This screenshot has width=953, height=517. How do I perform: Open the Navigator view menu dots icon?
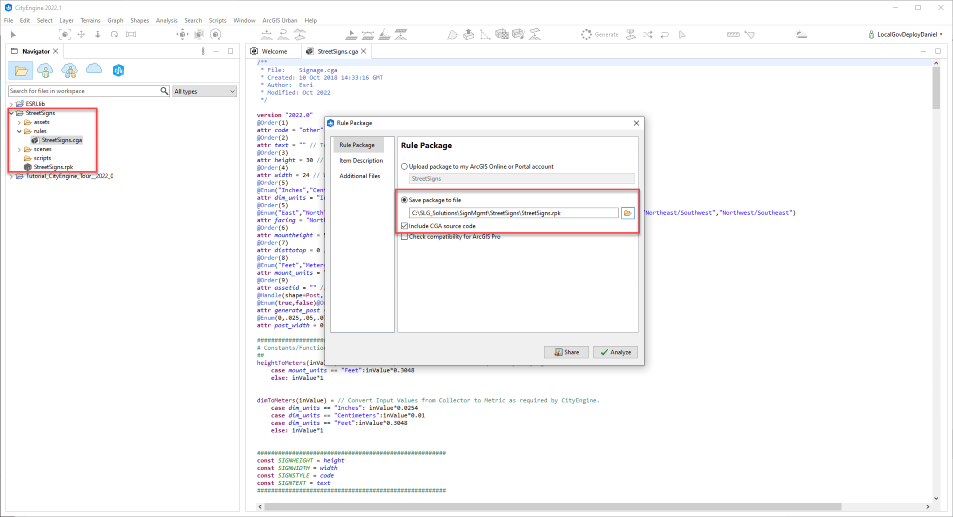point(203,52)
